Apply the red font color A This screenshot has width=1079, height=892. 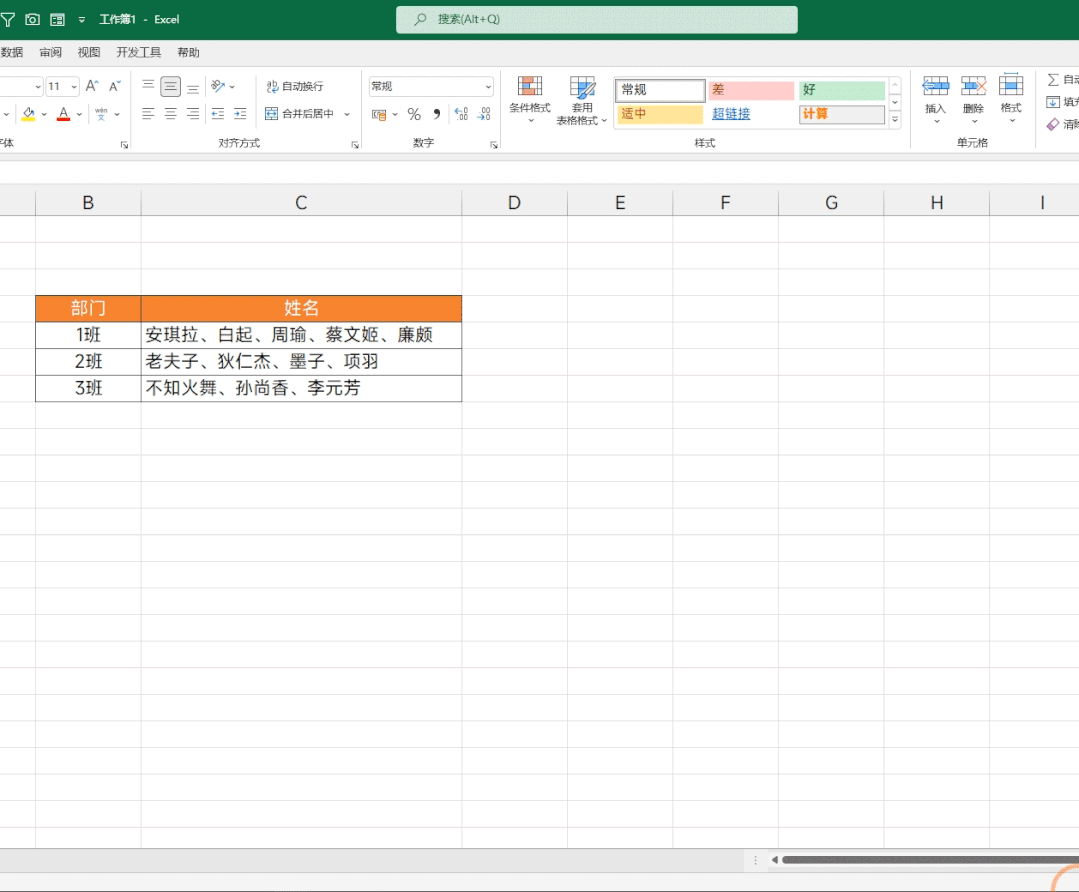63,114
